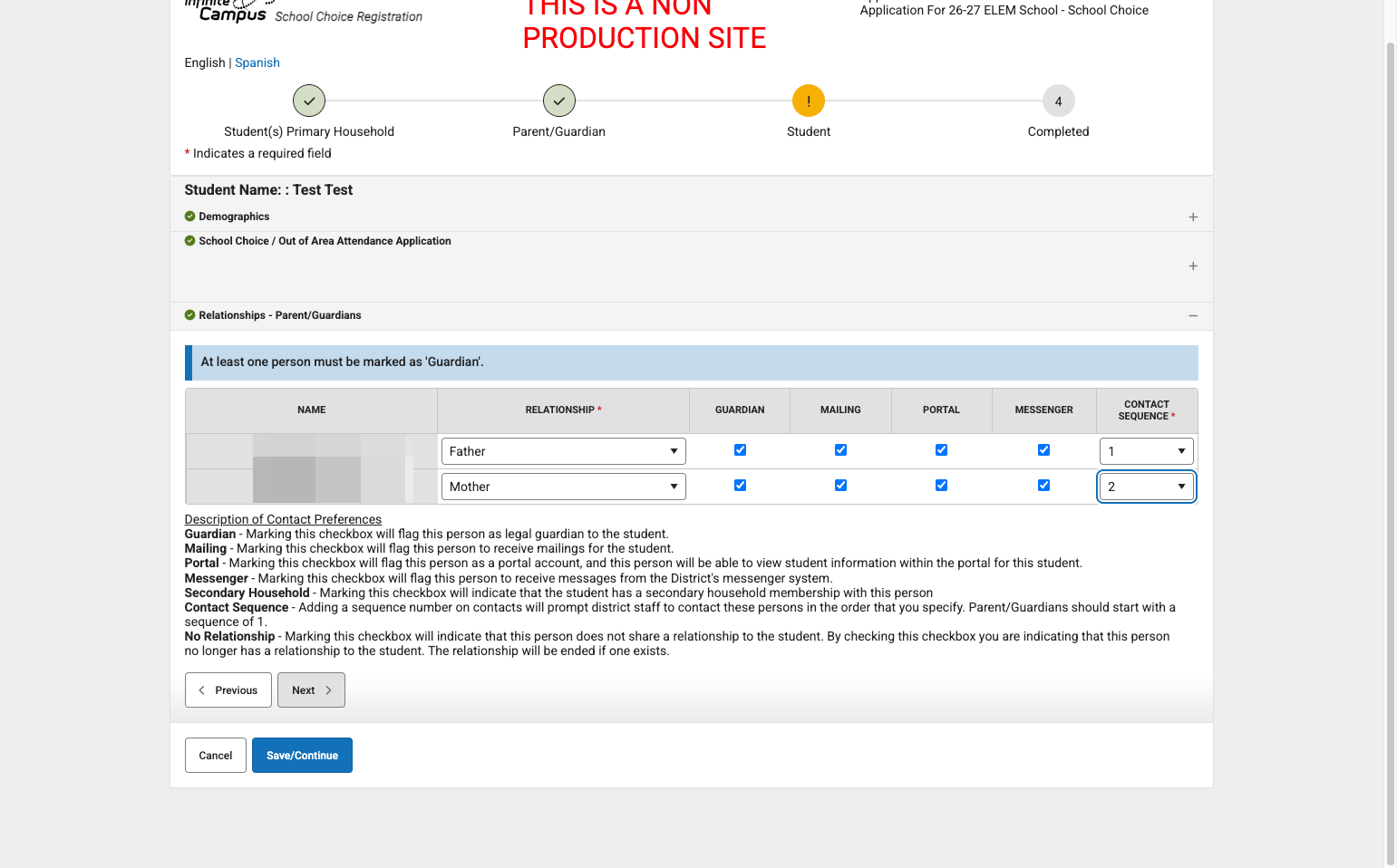Toggle Messenger checkbox for Mother row

click(1043, 486)
